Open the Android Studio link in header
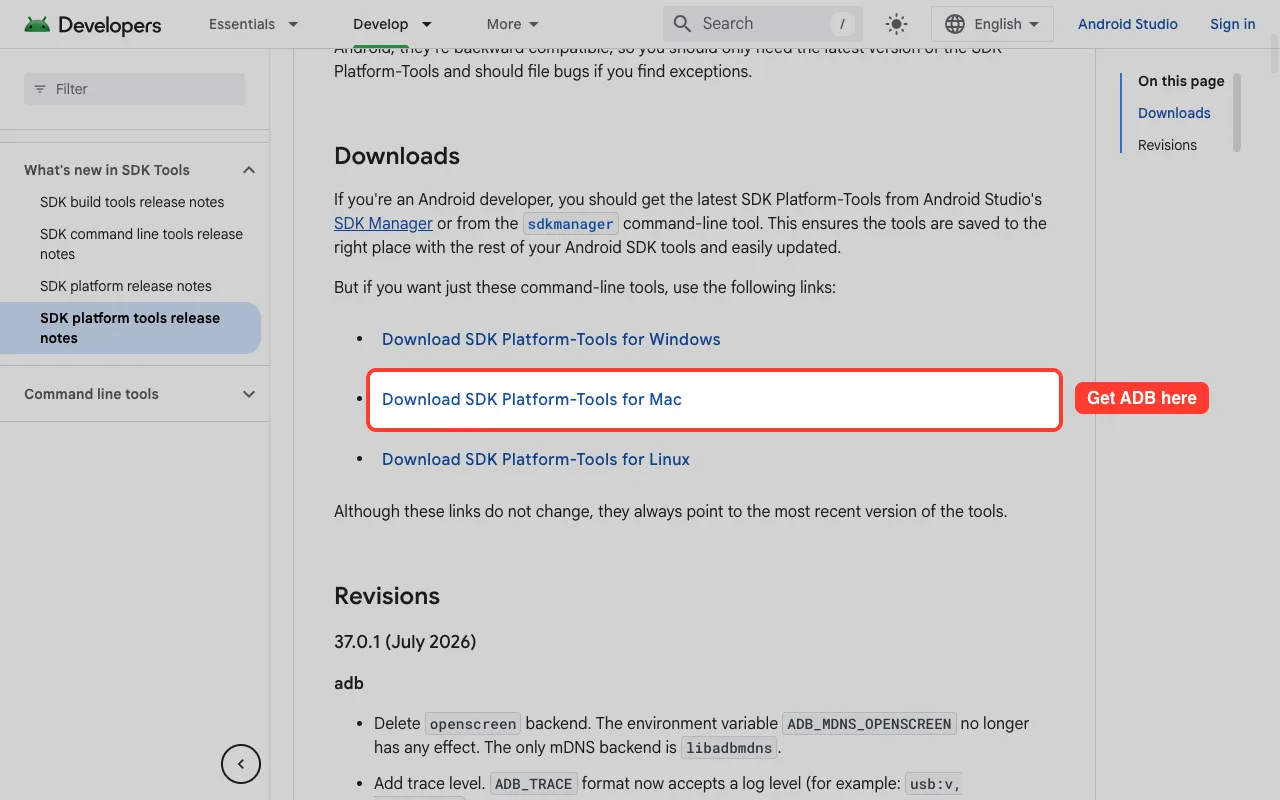 pyautogui.click(x=1127, y=24)
